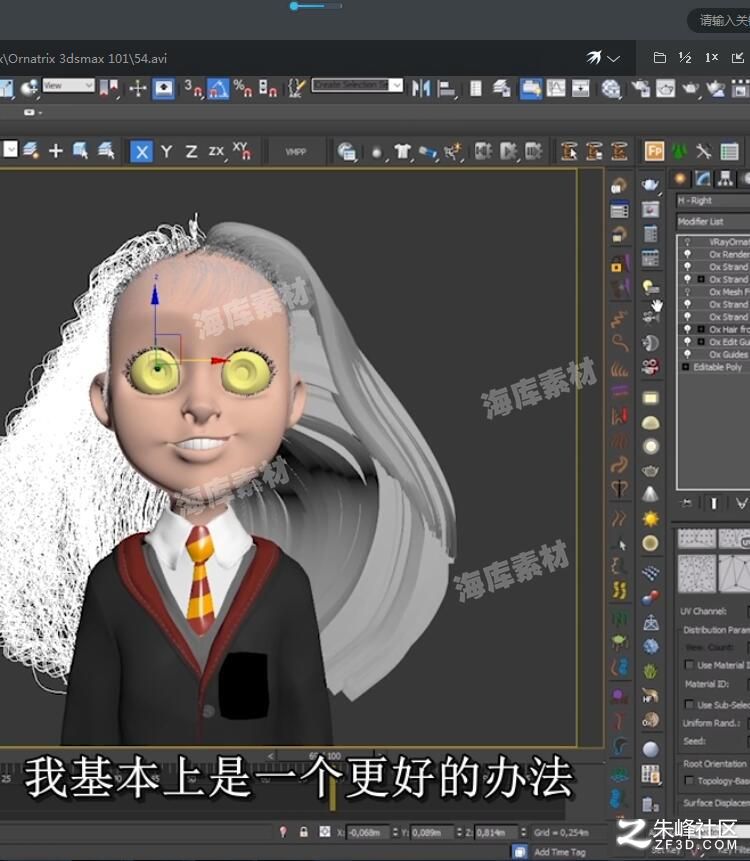Screen dimensions: 750x861
Task: Click the Y axis constraint button
Action: (166, 152)
